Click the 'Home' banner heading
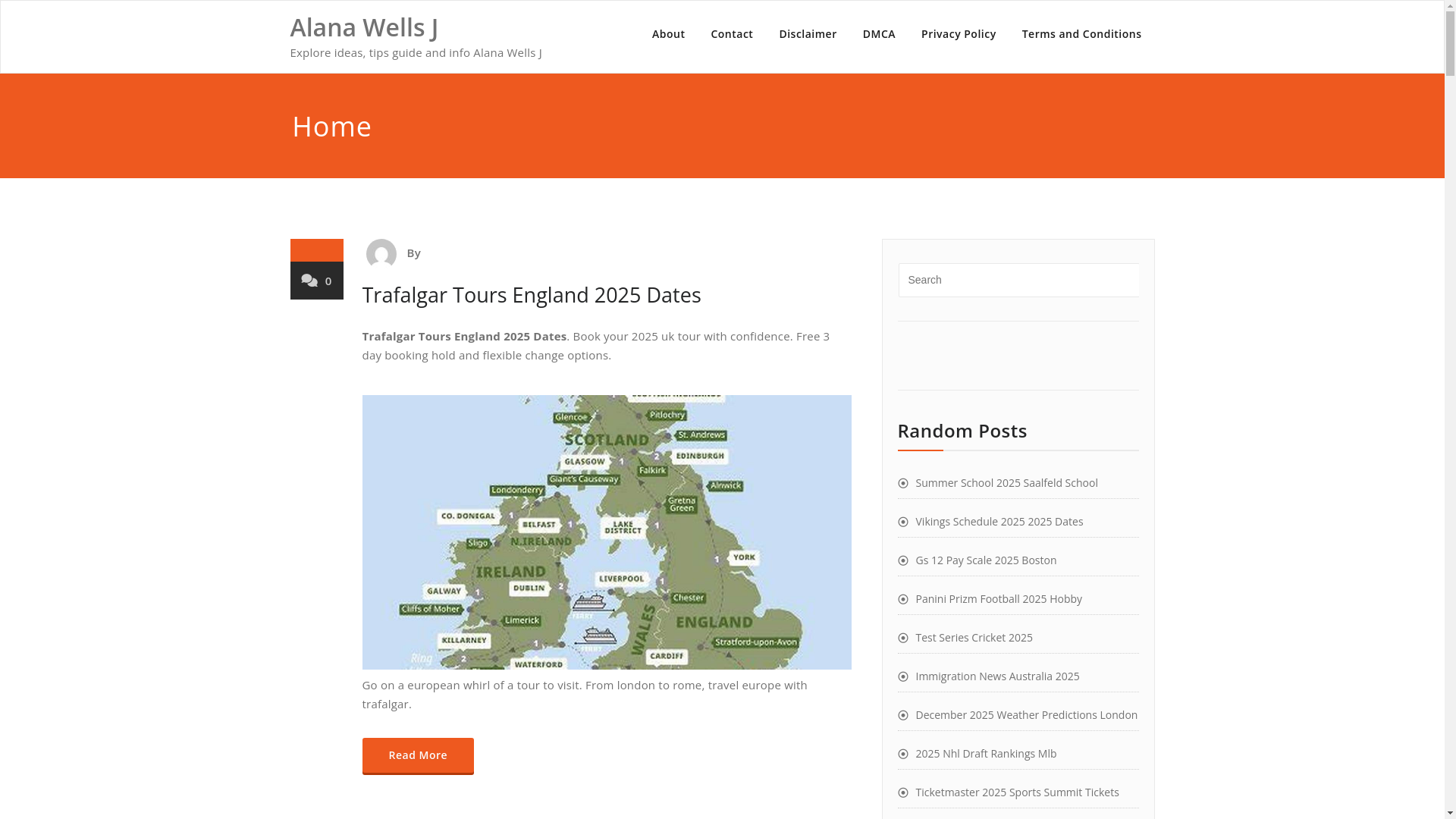 (x=331, y=126)
